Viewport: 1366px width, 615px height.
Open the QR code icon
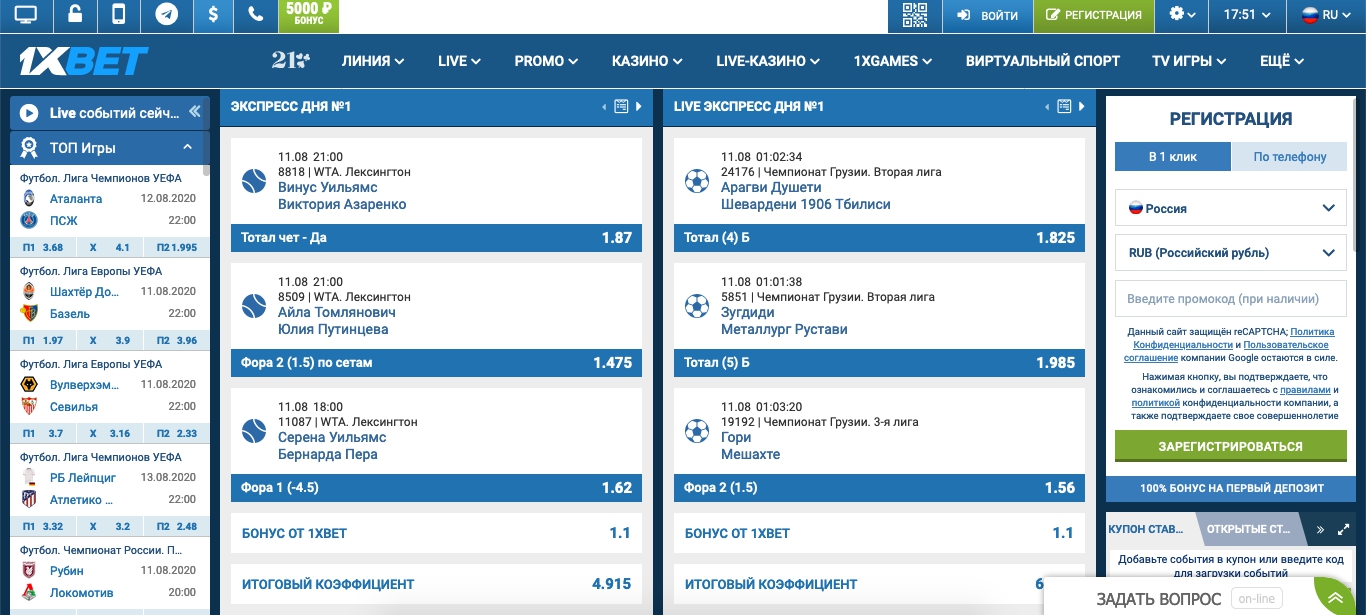pyautogui.click(x=915, y=15)
